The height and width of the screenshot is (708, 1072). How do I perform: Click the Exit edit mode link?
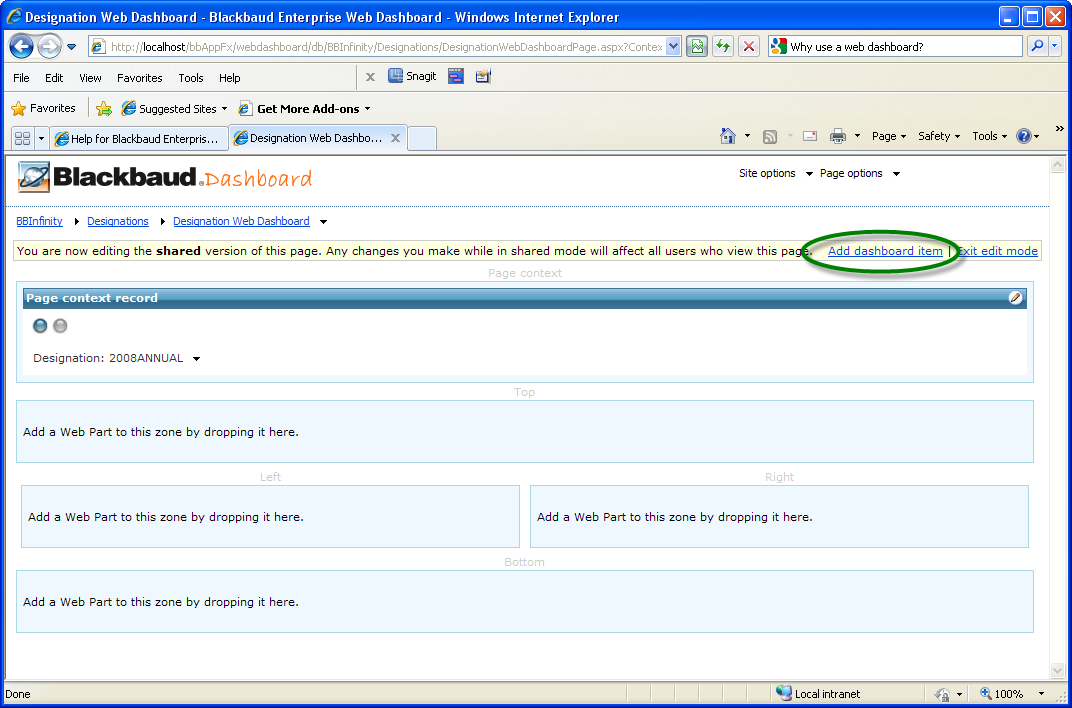click(x=997, y=251)
